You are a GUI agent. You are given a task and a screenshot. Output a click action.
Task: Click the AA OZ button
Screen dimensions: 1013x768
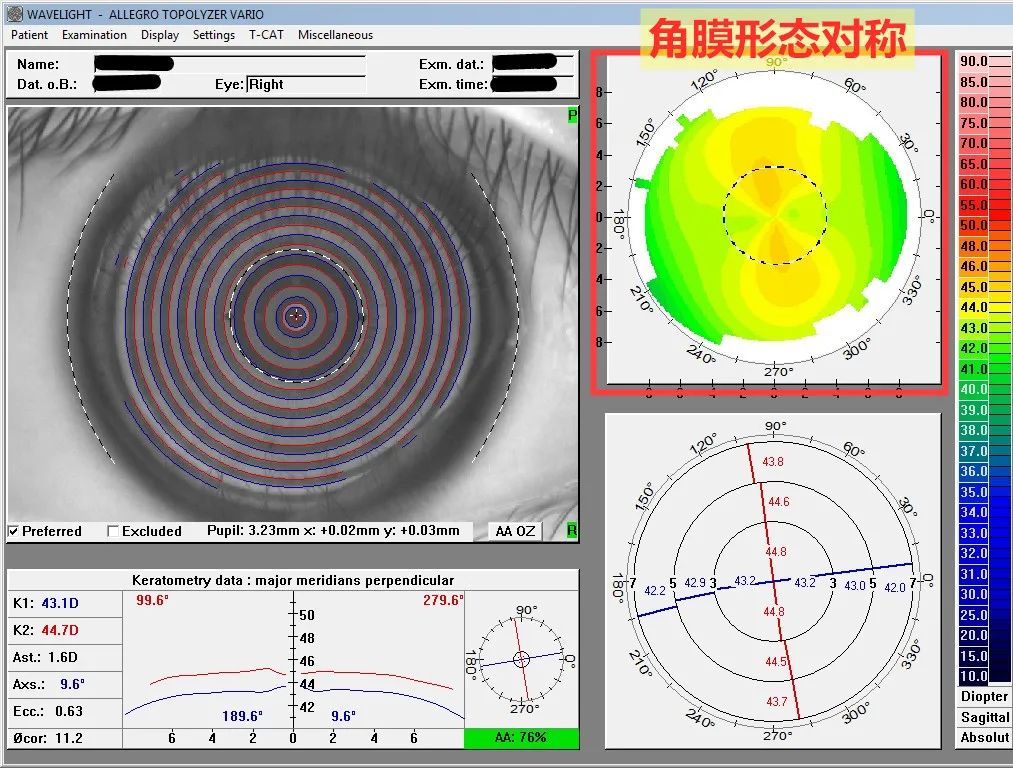(x=515, y=531)
